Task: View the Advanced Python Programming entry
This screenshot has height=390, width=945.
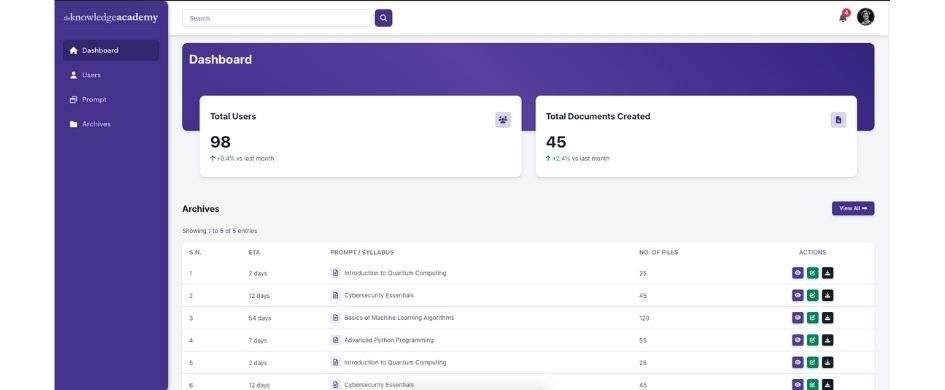Action: click(797, 340)
